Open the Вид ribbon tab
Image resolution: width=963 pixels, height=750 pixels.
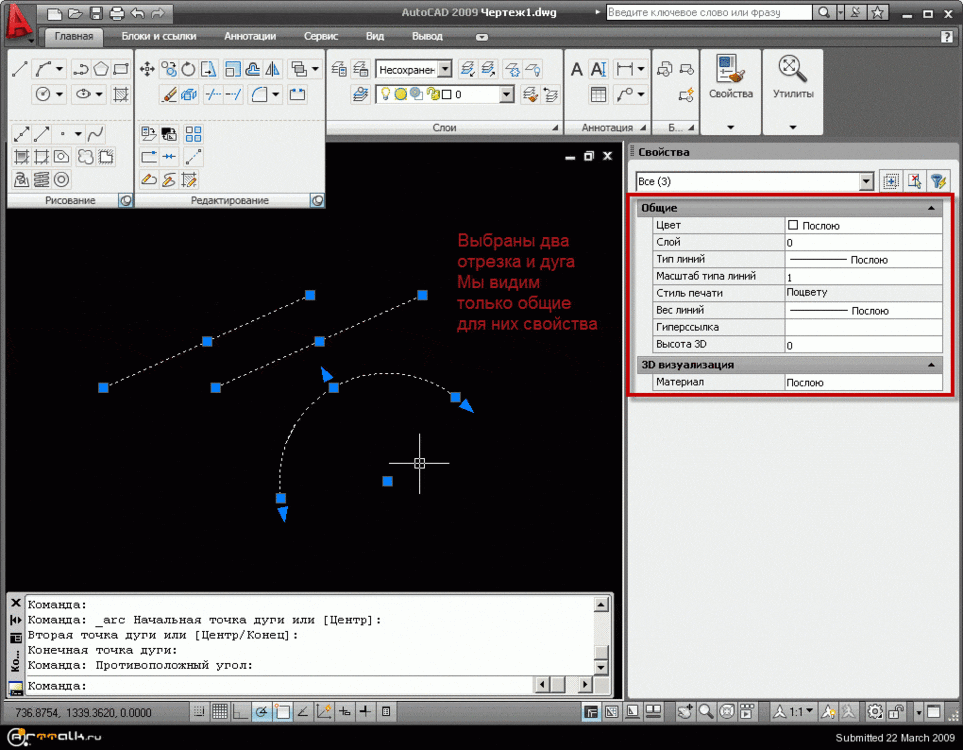click(375, 36)
